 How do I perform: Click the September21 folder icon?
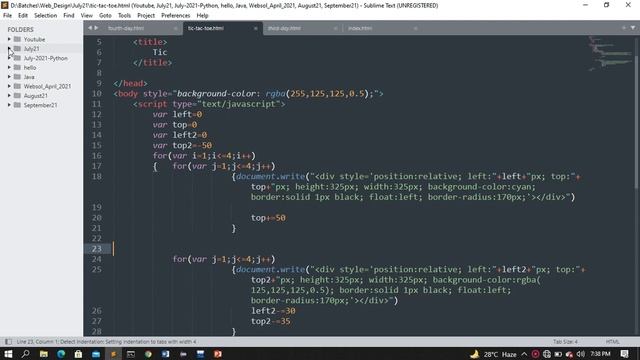pos(17,105)
